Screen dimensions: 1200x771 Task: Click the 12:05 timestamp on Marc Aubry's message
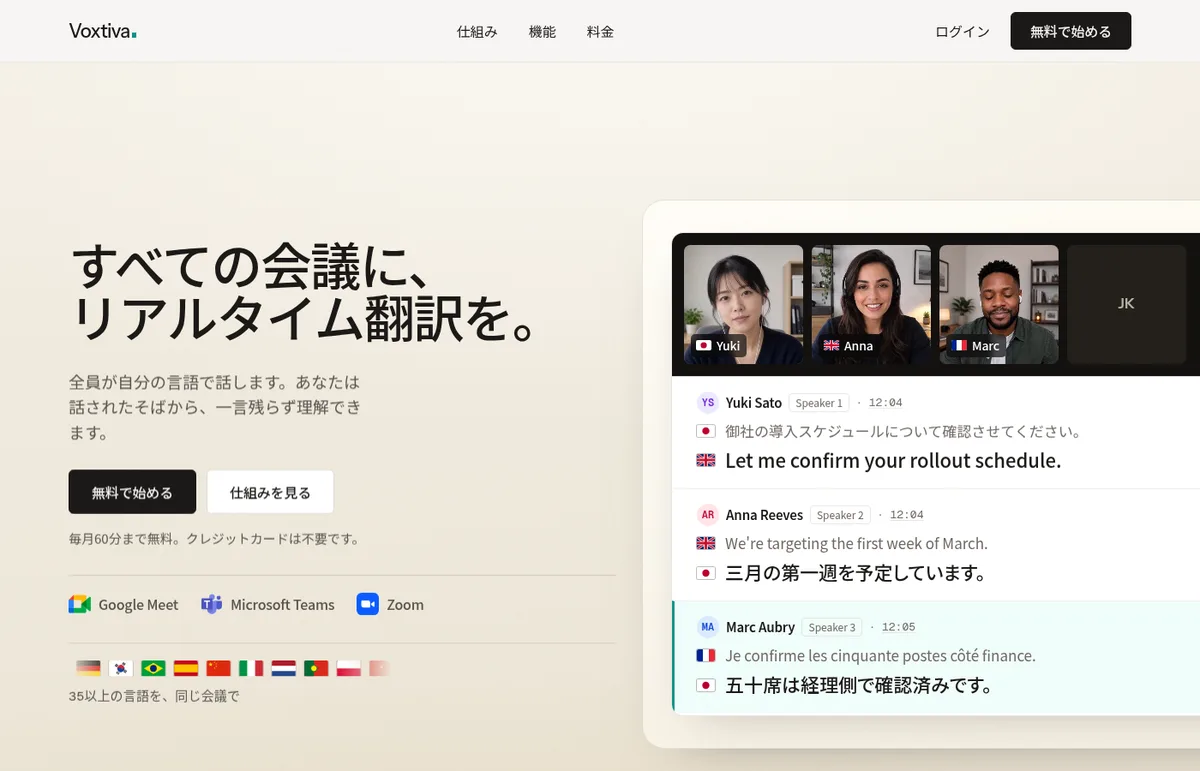[898, 627]
